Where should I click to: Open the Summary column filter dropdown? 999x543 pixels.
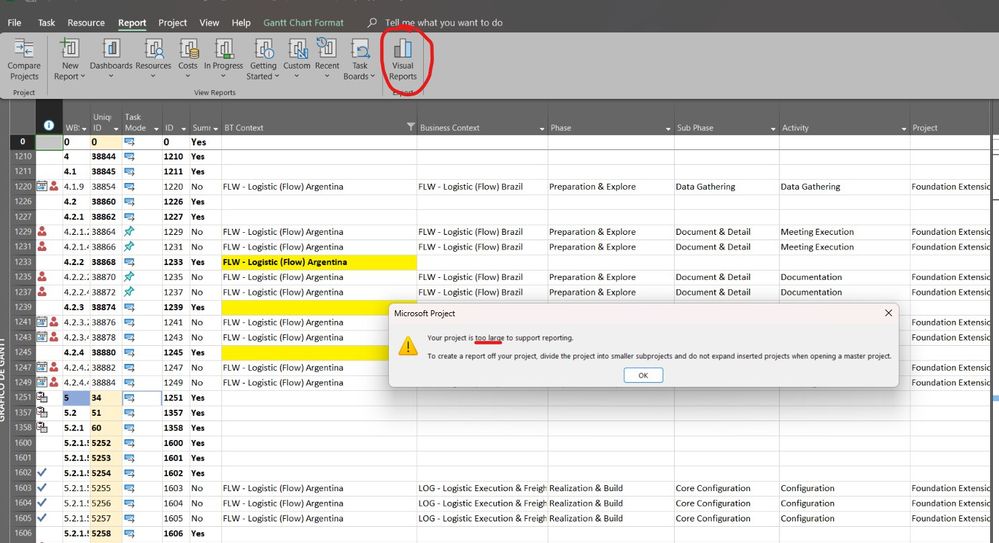tap(215, 128)
